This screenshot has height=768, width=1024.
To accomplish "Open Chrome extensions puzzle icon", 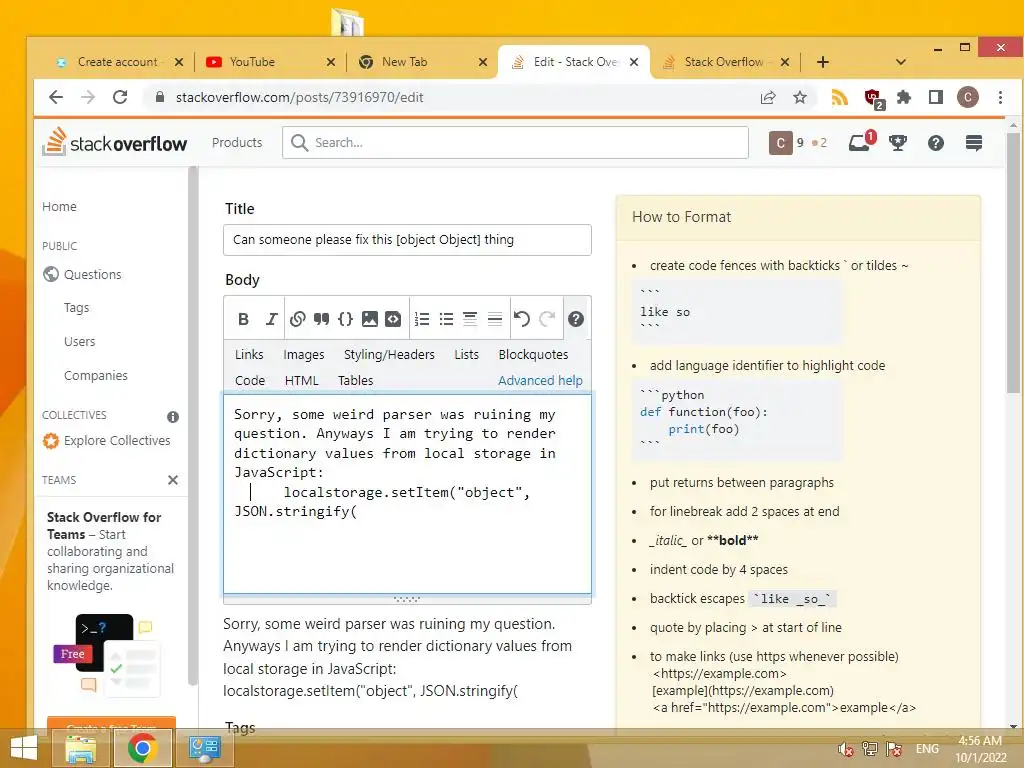I will click(x=904, y=97).
